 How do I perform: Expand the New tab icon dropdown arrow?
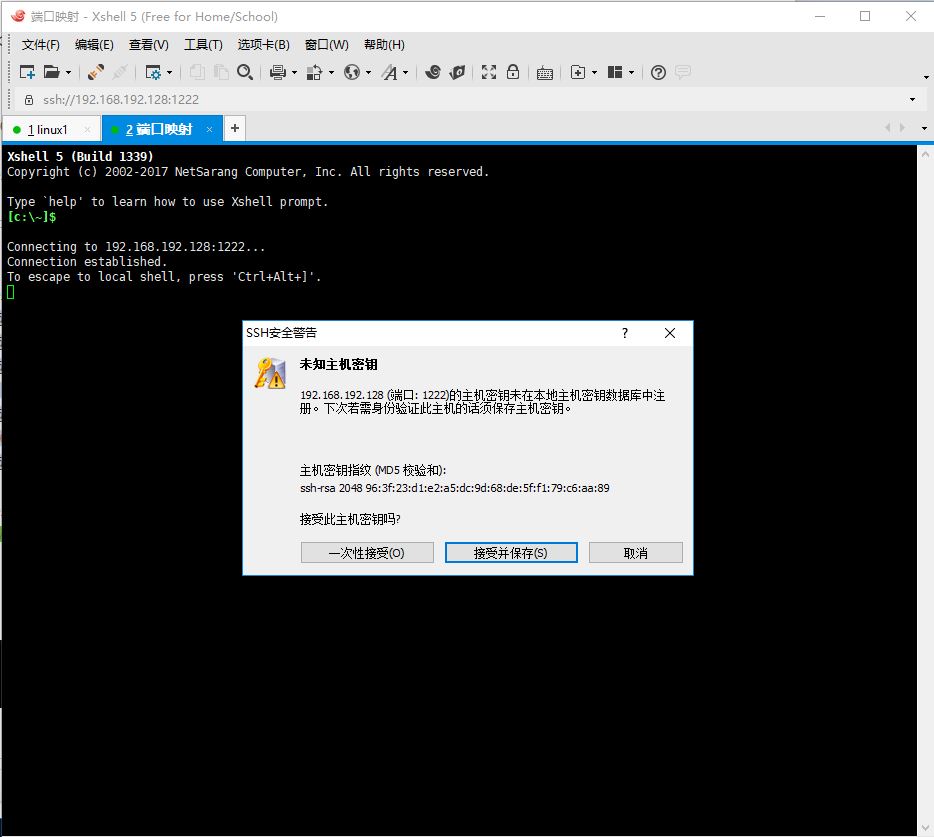pyautogui.click(x=594, y=73)
